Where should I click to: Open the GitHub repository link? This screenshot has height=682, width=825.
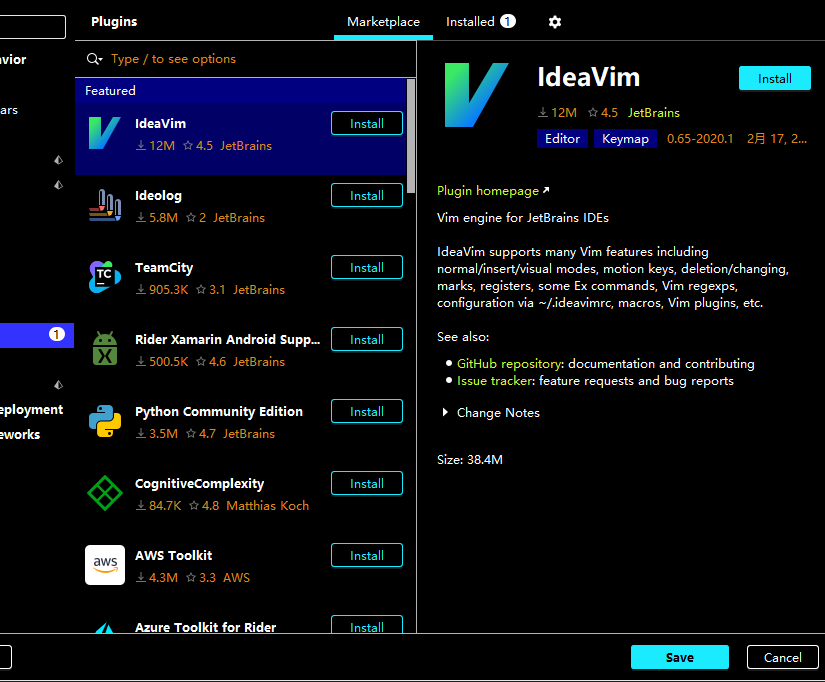tap(509, 364)
